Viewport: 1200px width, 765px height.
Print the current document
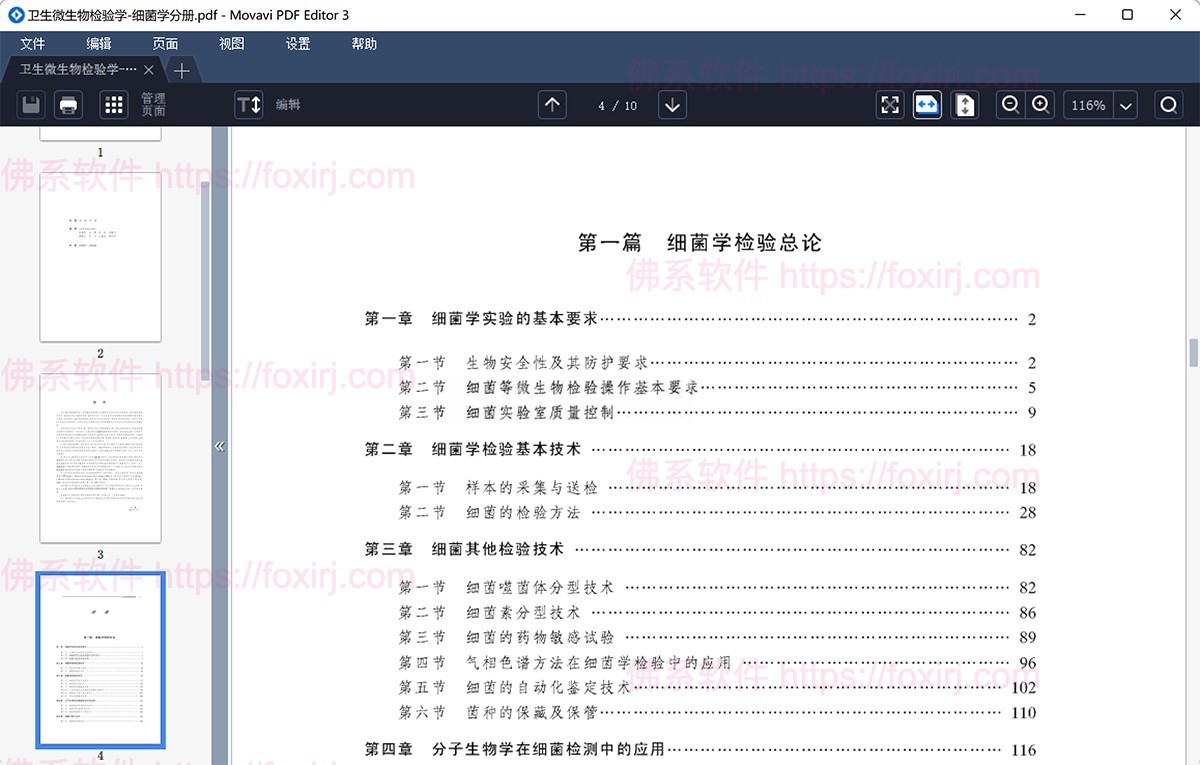pos(68,104)
